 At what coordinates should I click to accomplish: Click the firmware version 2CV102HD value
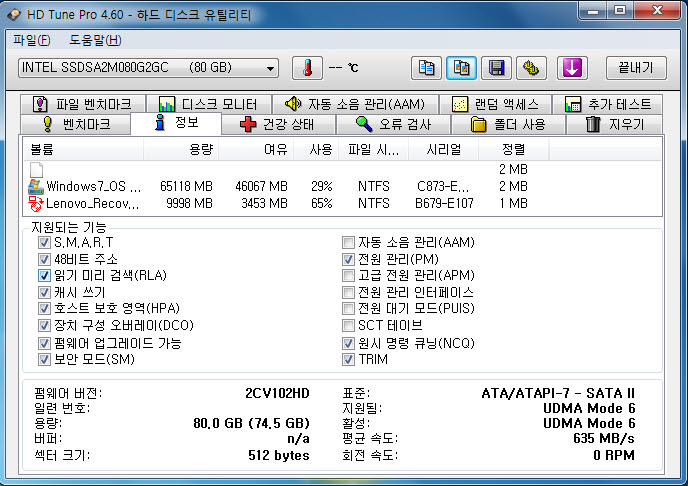pos(277,393)
